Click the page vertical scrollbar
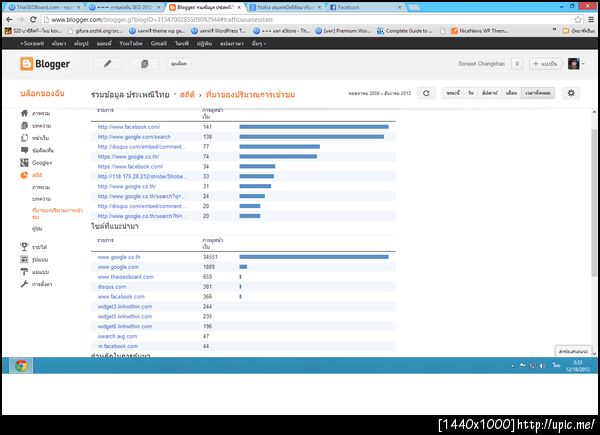 pos(594,203)
